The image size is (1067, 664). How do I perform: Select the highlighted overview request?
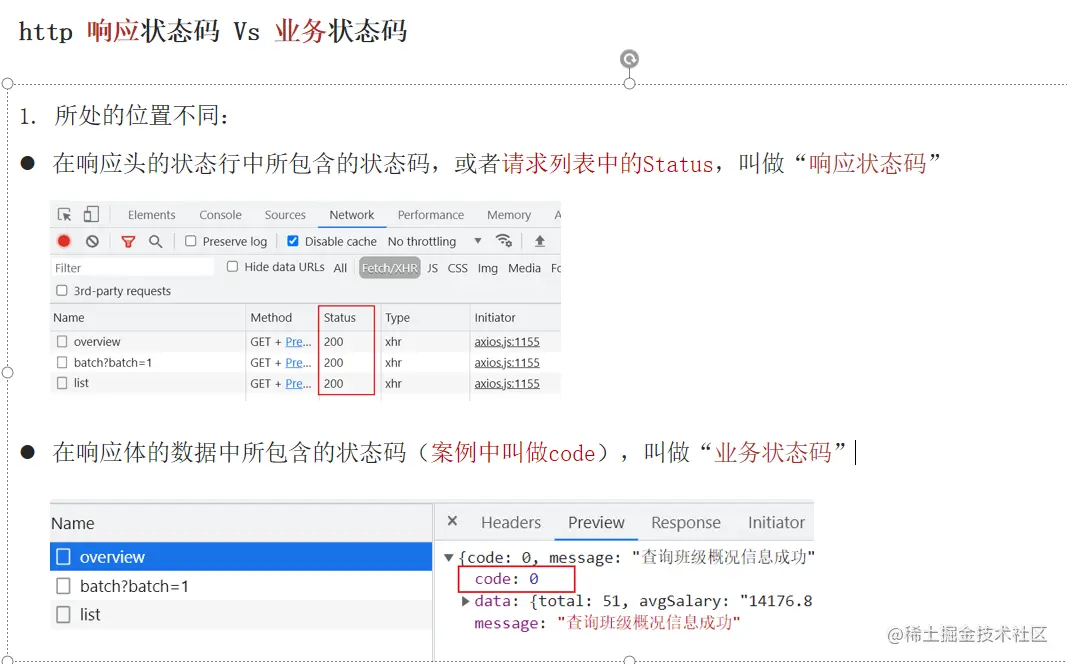241,557
